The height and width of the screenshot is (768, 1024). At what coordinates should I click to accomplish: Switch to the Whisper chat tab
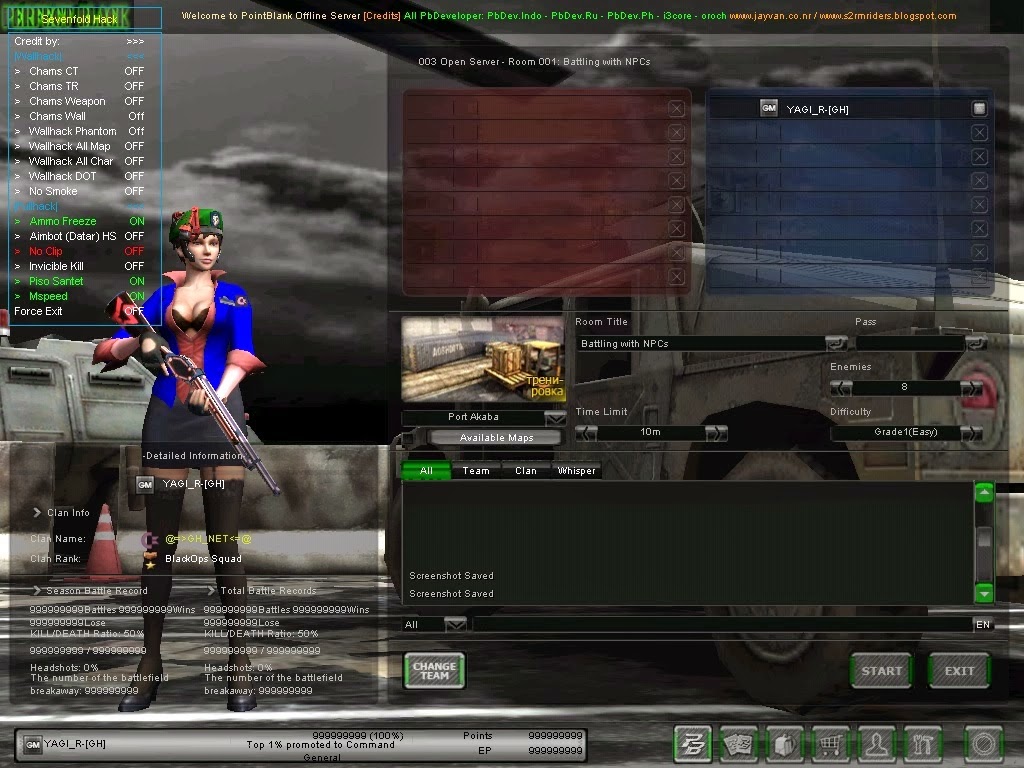tap(577, 470)
